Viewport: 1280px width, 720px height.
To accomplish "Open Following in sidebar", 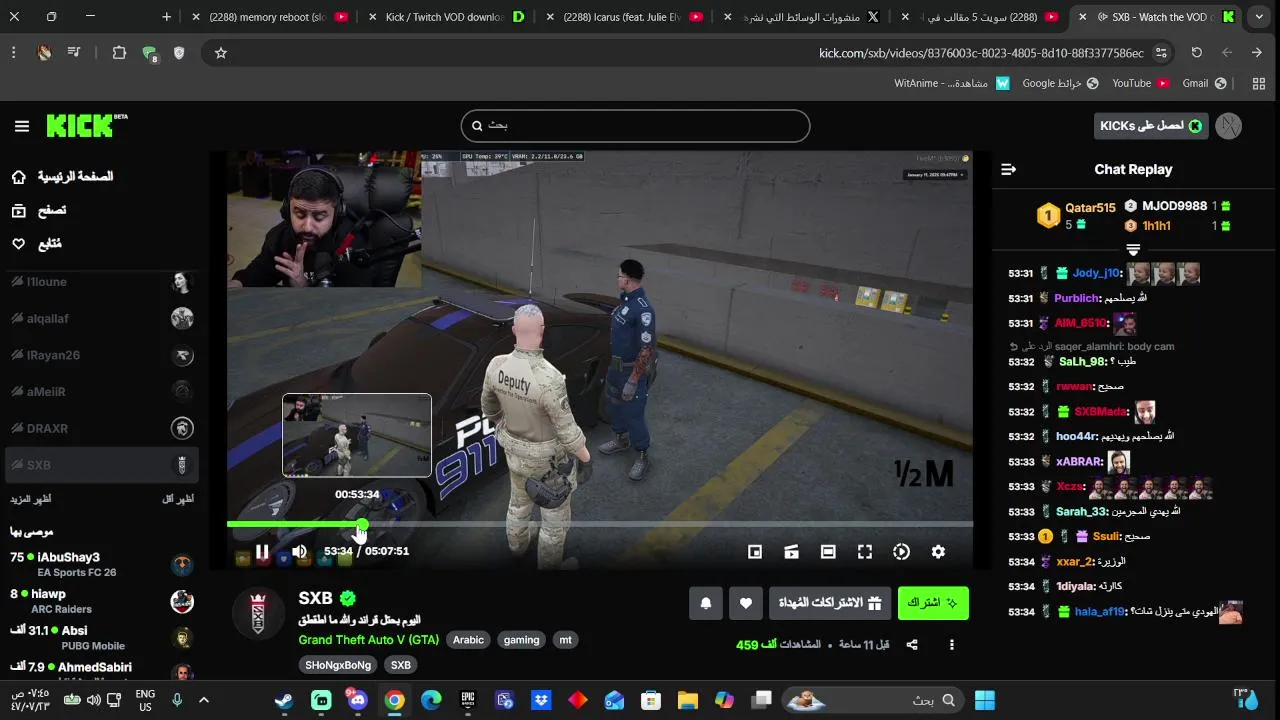I will [x=37, y=244].
